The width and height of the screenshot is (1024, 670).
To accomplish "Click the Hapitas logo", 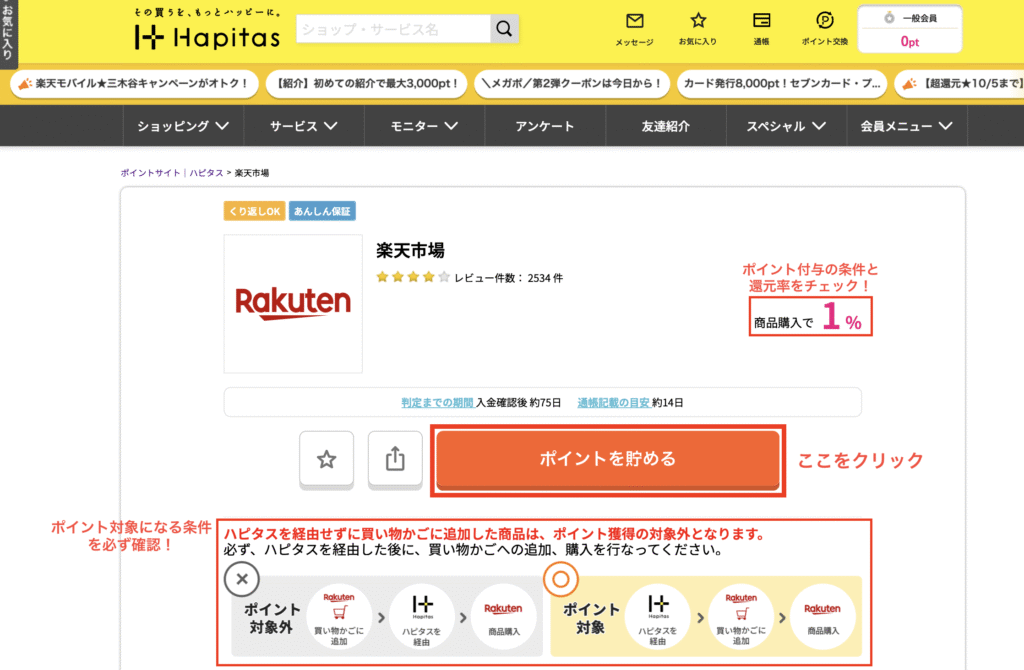I will [207, 36].
